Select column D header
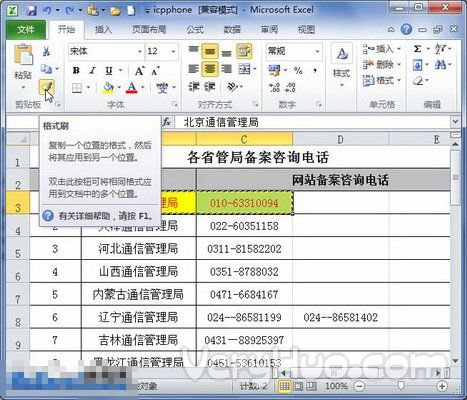The width and height of the screenshot is (467, 400). point(340,139)
